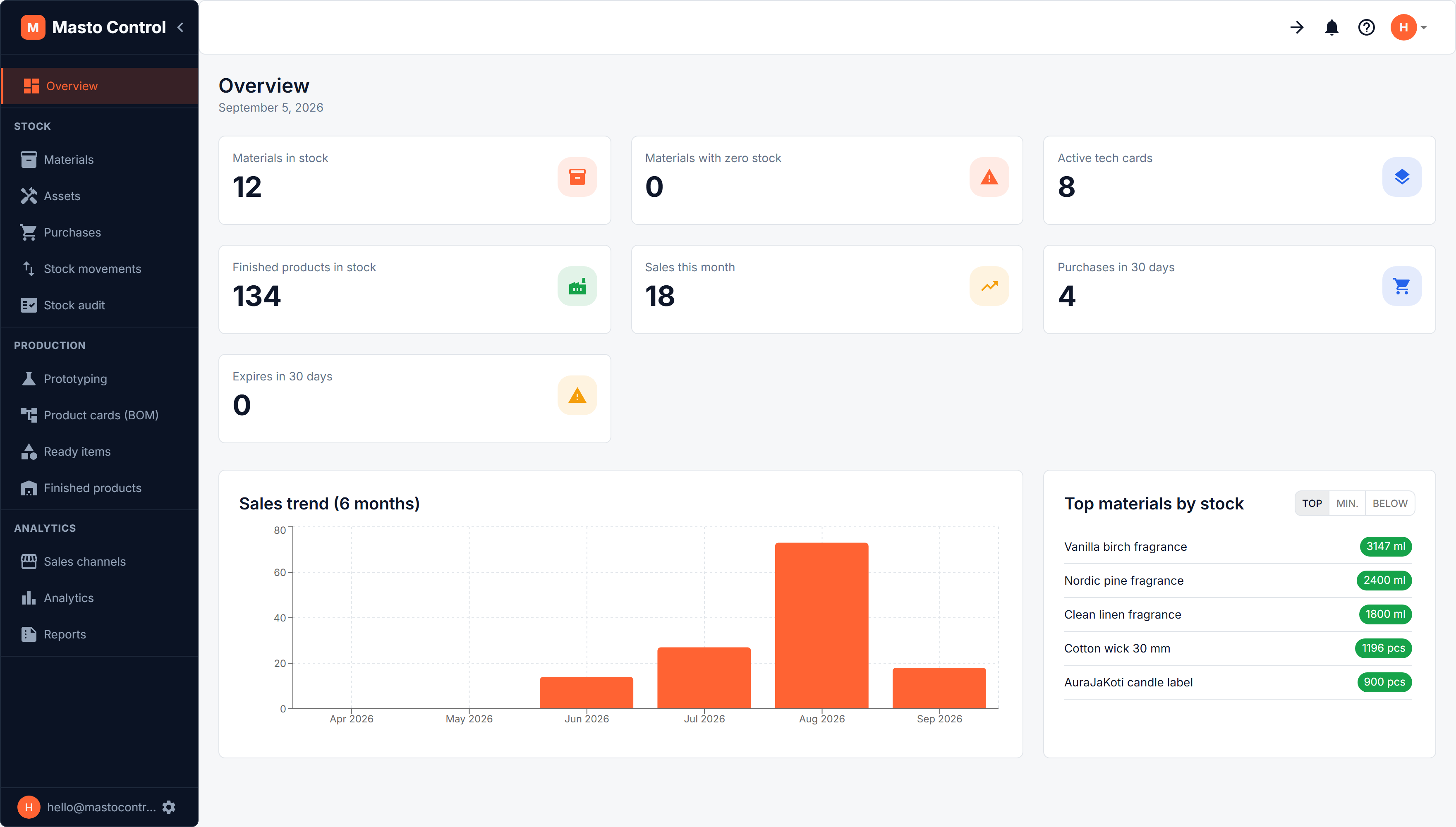Image resolution: width=1456 pixels, height=827 pixels.
Task: Open Stock movements
Action: [100, 269]
